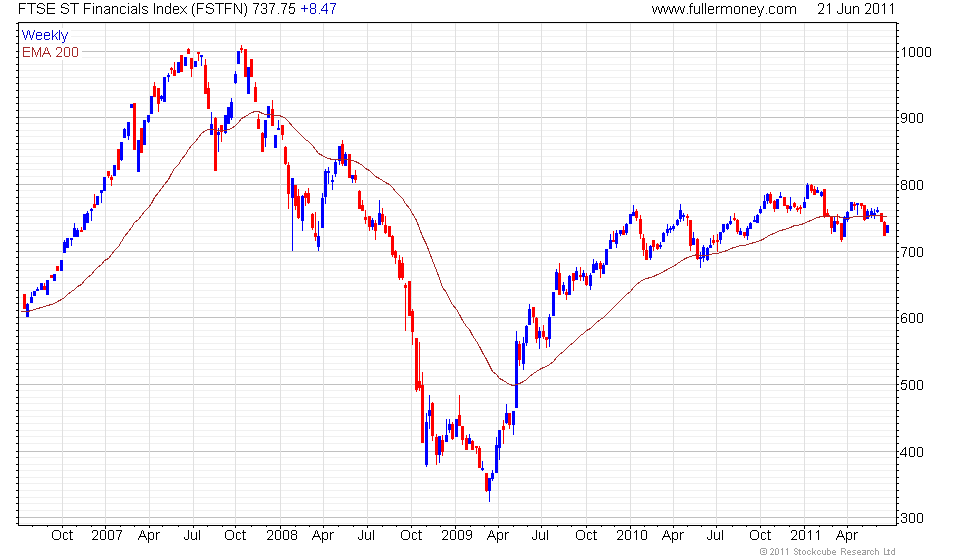Click the 'Apr' label right after 2007

click(149, 536)
